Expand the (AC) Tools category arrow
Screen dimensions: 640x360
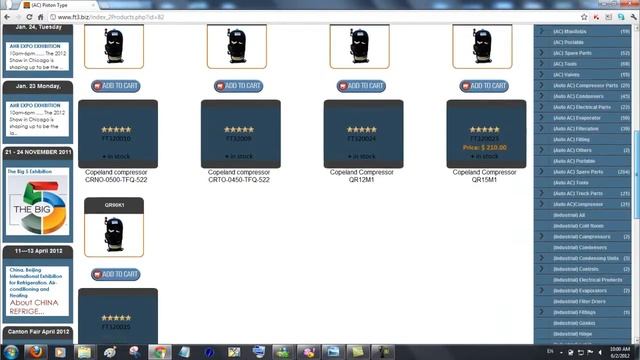pyautogui.click(x=541, y=64)
